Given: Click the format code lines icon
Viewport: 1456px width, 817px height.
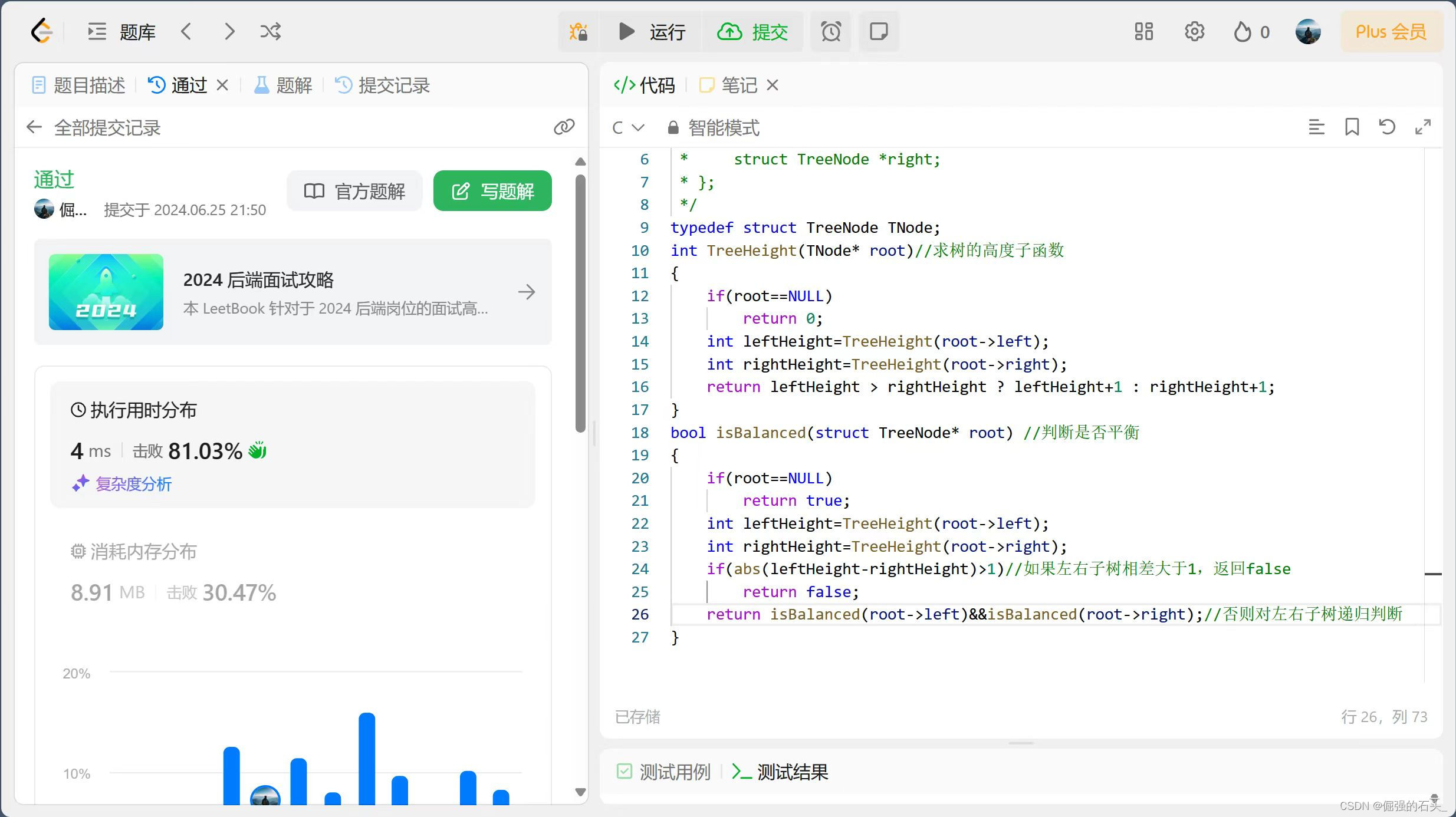Looking at the screenshot, I should coord(1316,127).
